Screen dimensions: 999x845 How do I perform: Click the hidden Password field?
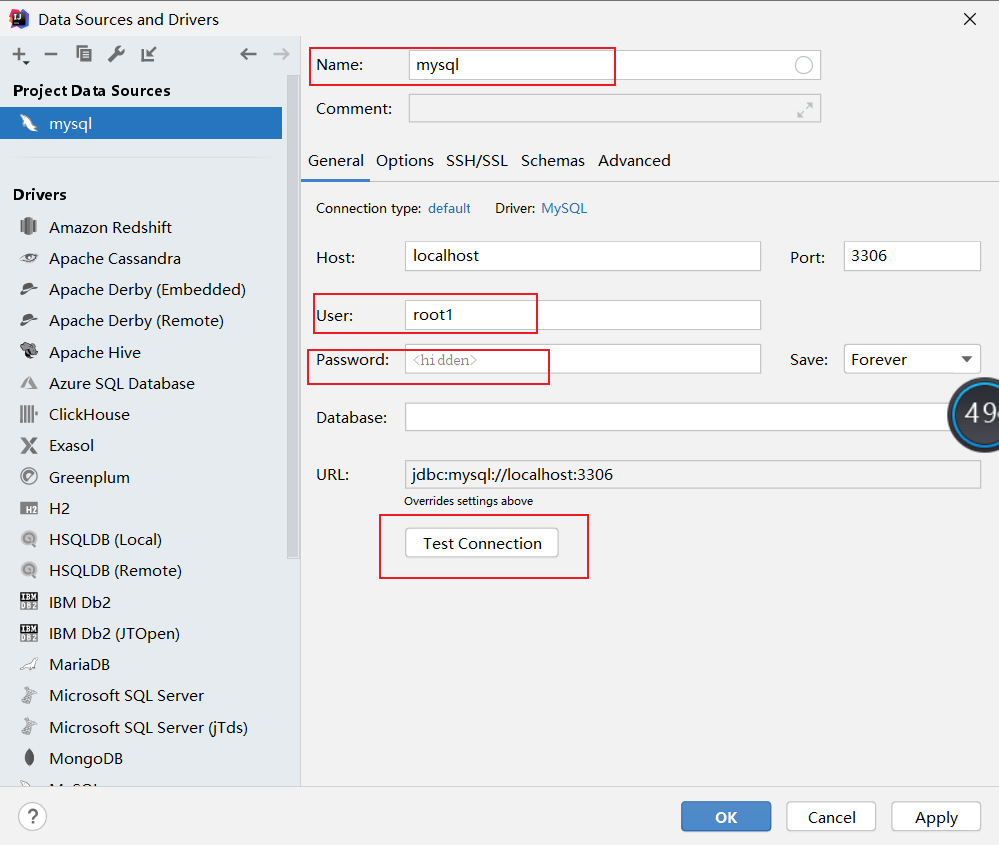pyautogui.click(x=582, y=359)
